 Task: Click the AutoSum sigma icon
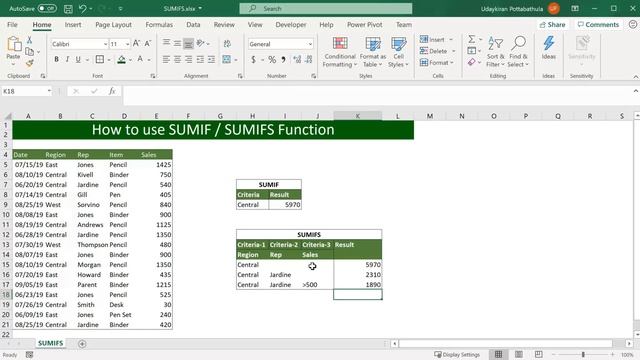pyautogui.click(x=471, y=39)
